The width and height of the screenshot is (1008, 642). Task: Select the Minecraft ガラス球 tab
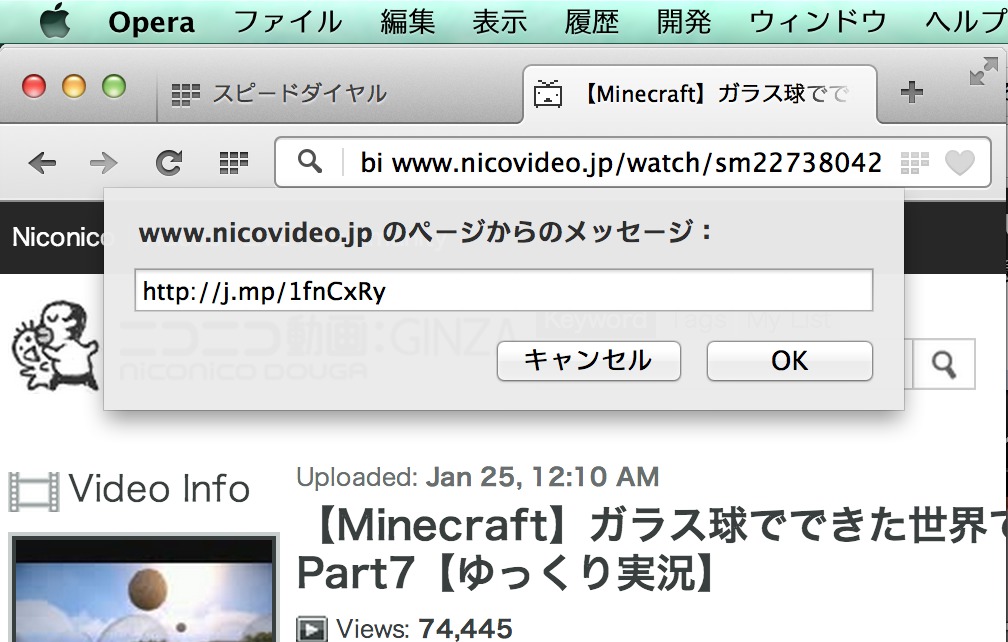point(700,94)
